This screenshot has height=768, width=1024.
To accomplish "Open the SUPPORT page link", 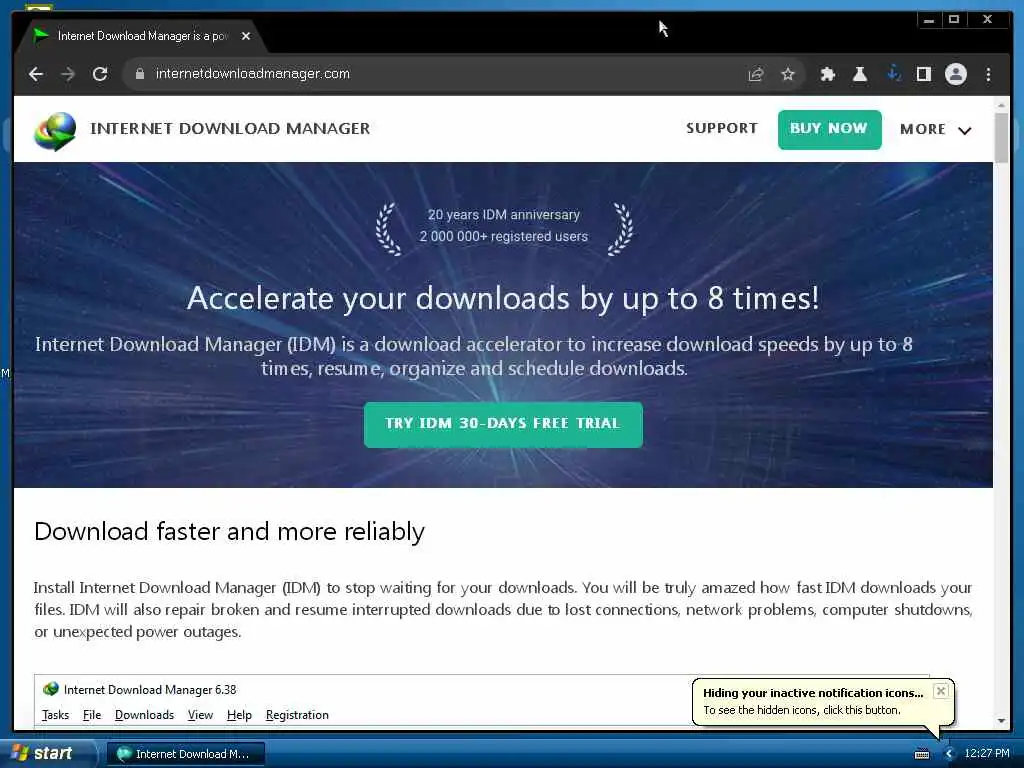I will (x=722, y=128).
